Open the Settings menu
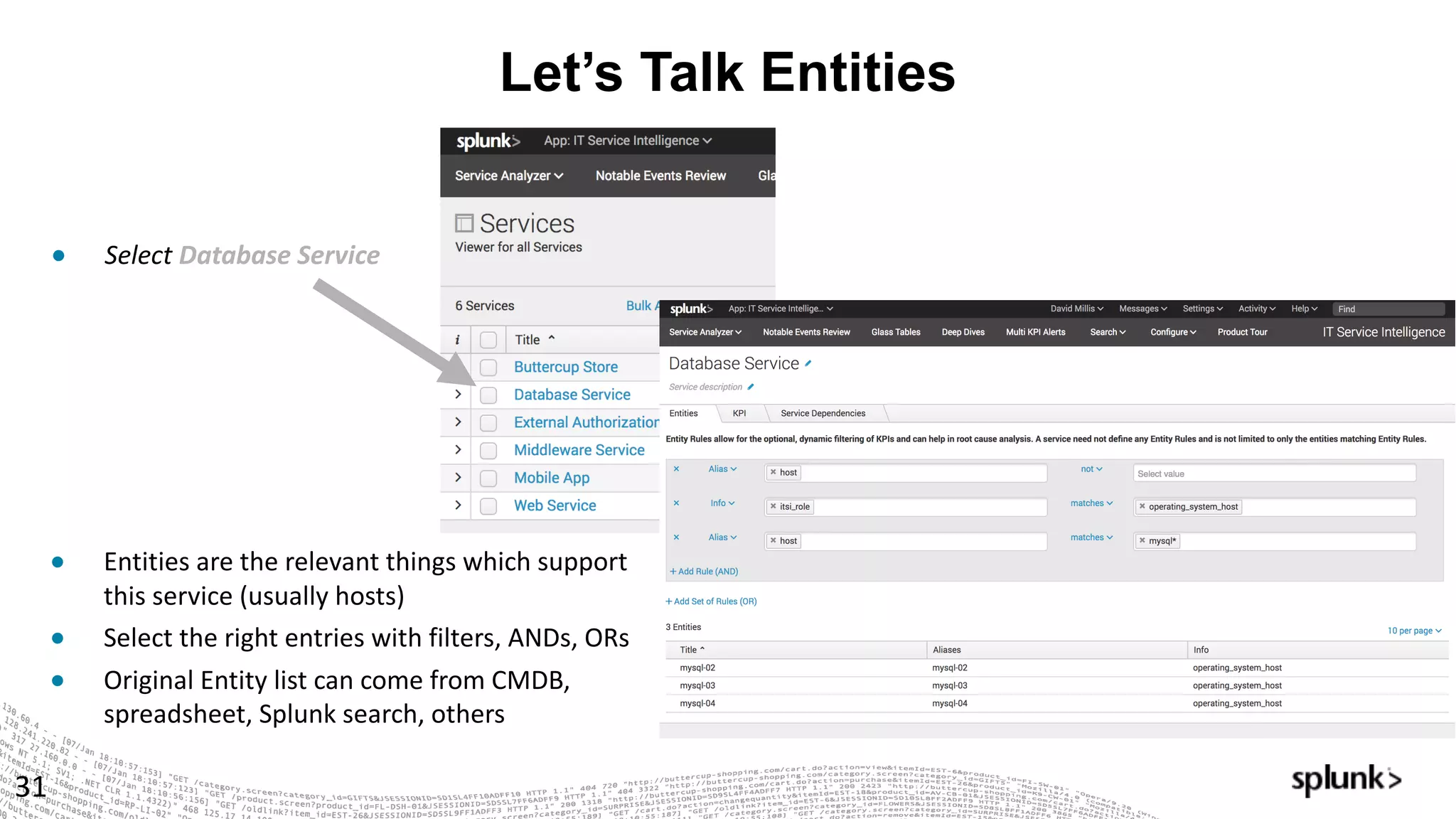The height and width of the screenshot is (819, 1456). click(x=1202, y=309)
